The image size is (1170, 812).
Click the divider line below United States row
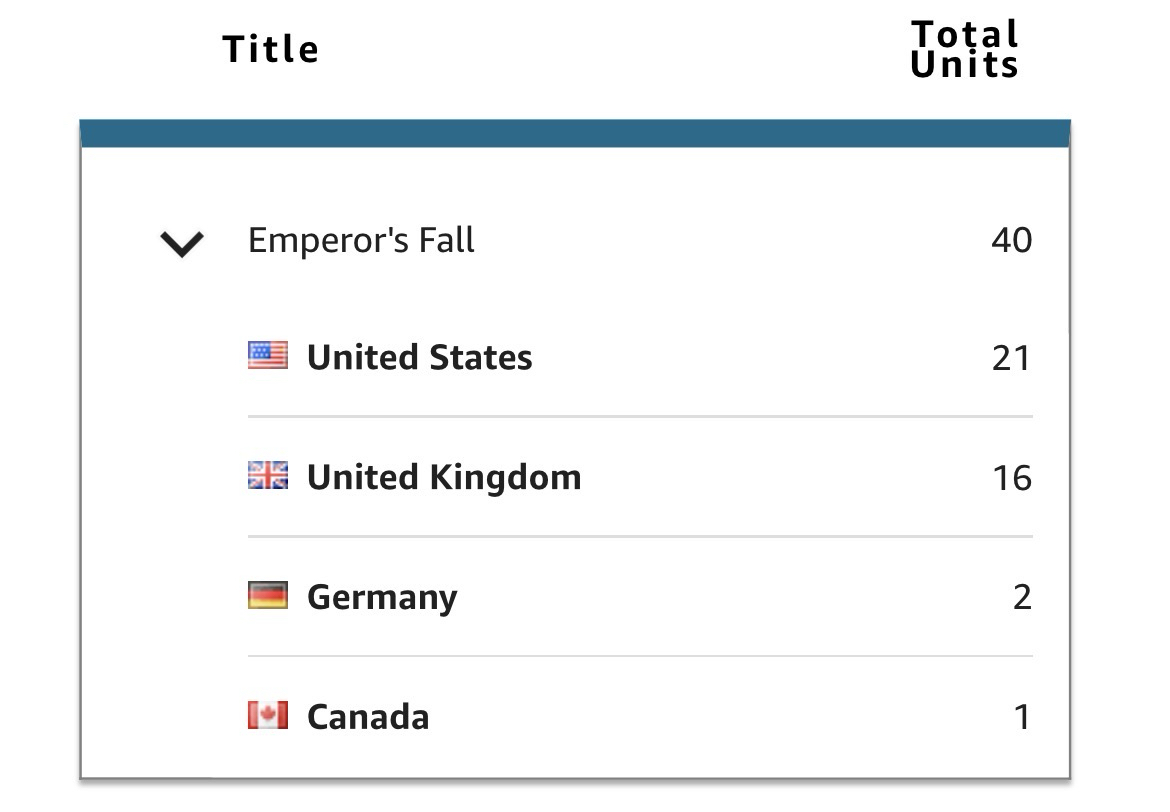(640, 416)
